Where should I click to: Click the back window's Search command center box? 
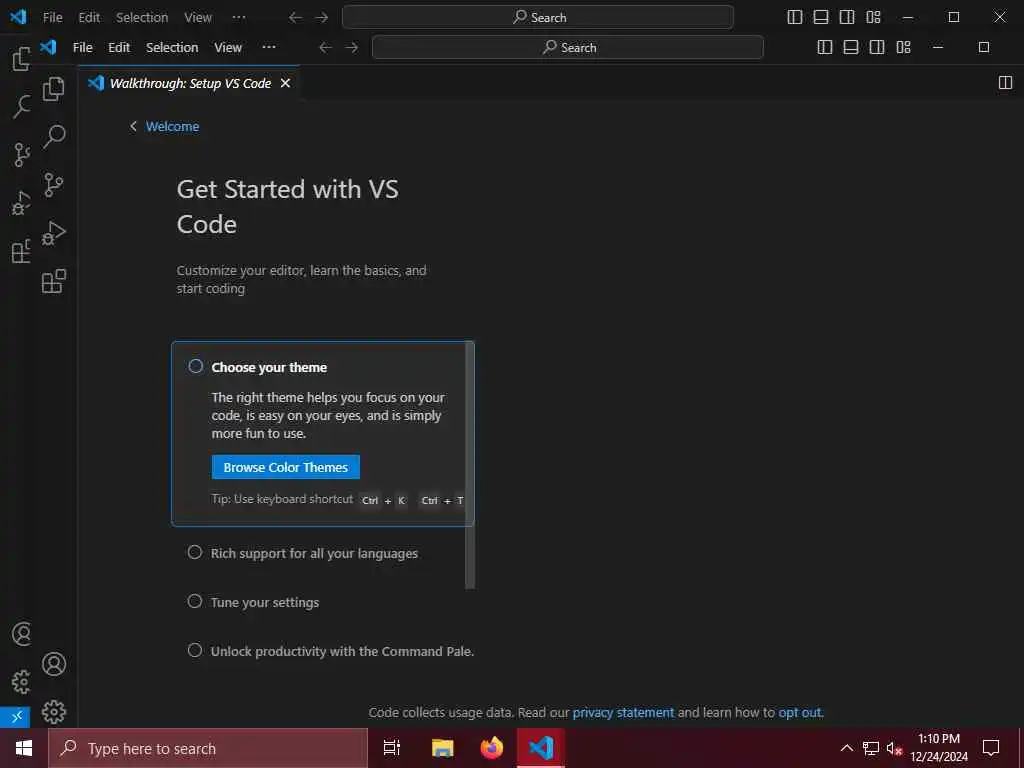(537, 18)
